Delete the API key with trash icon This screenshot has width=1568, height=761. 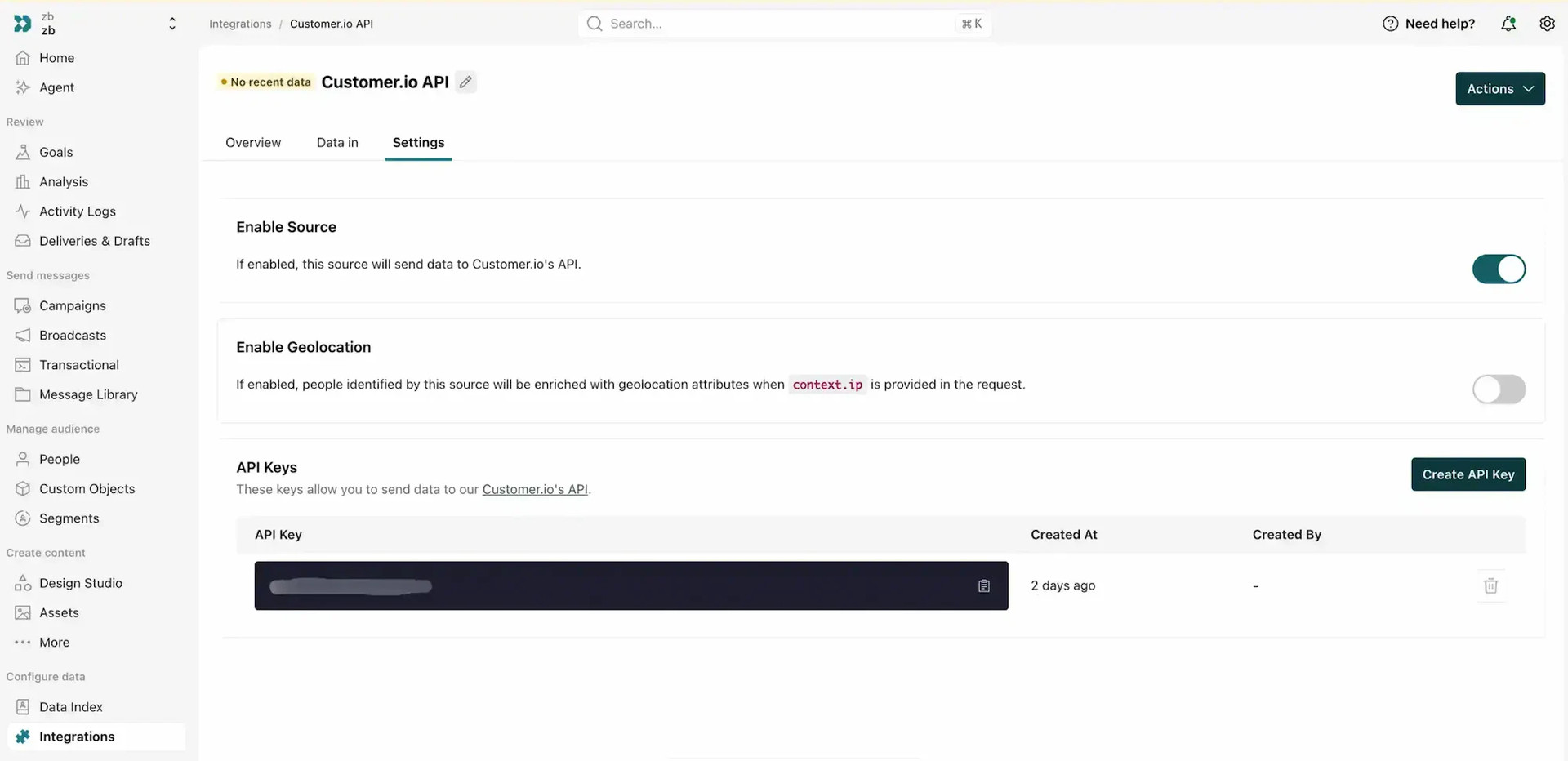[x=1491, y=585]
